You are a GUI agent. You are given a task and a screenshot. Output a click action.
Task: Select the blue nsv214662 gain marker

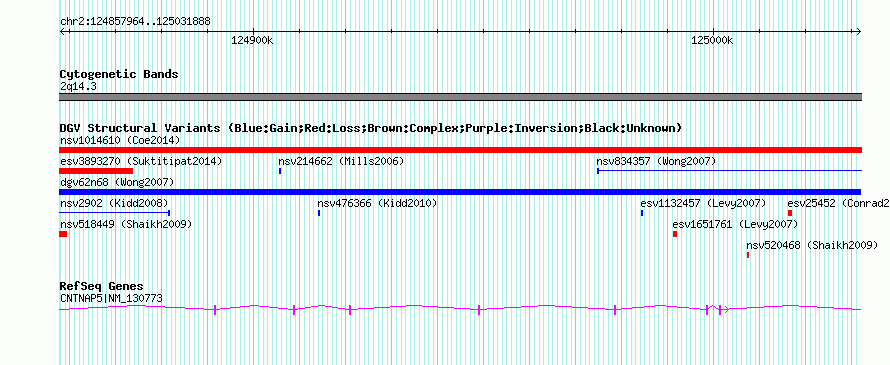pos(280,171)
